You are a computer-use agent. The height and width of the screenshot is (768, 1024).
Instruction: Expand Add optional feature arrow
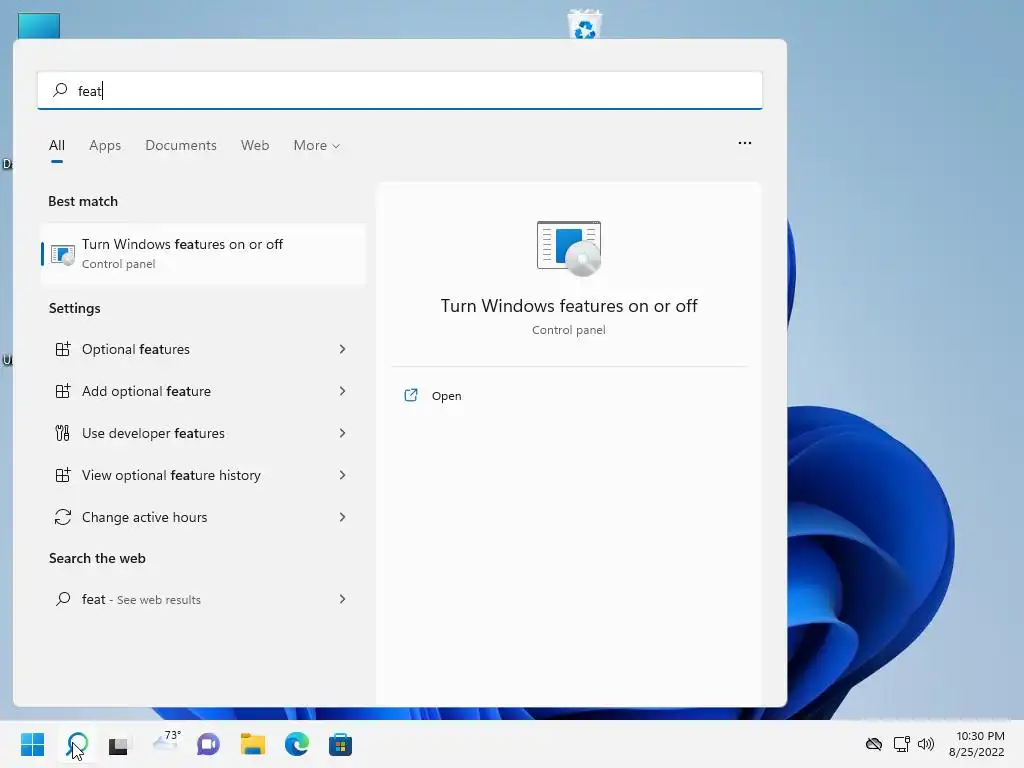pyautogui.click(x=342, y=391)
